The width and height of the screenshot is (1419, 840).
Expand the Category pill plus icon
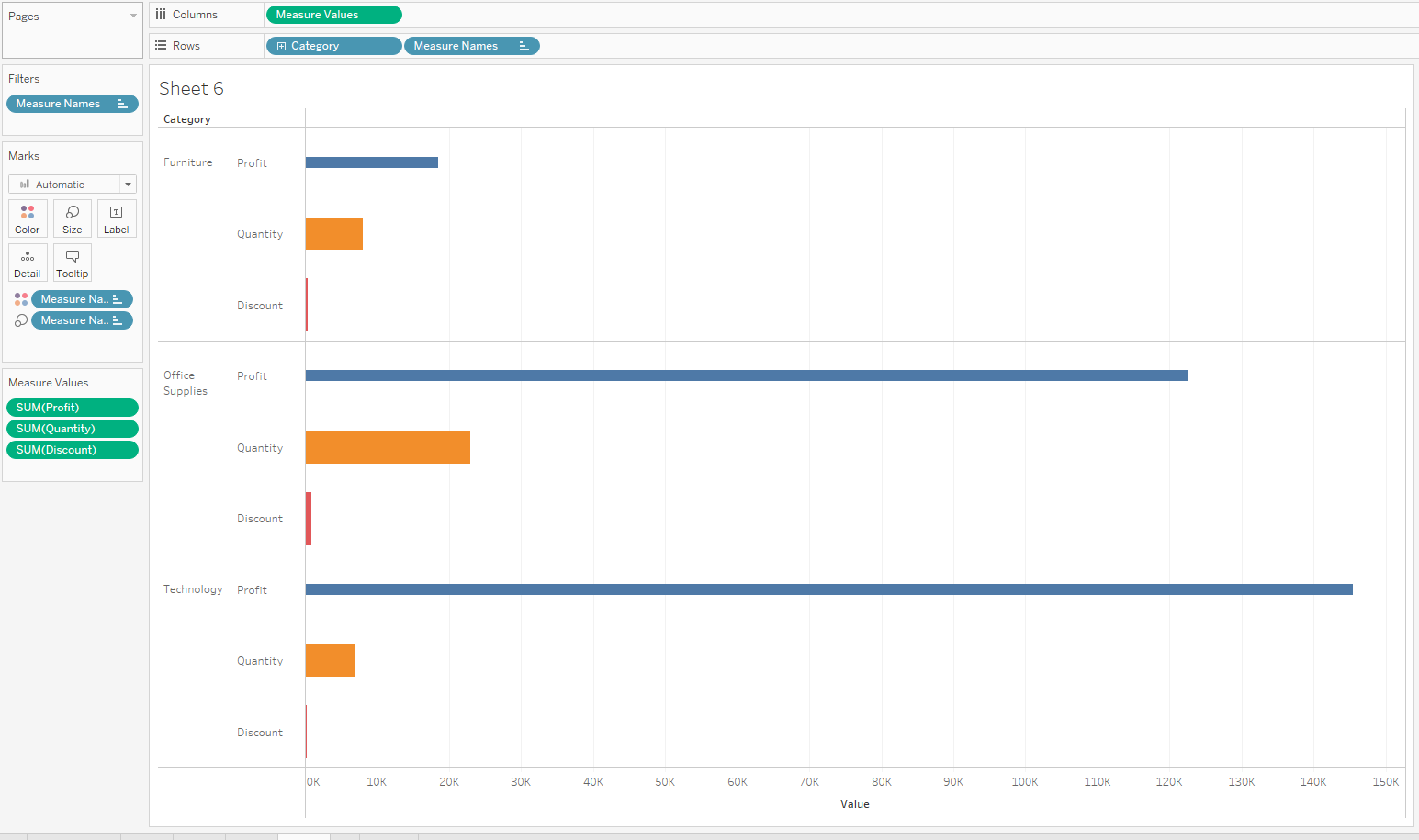pos(281,46)
